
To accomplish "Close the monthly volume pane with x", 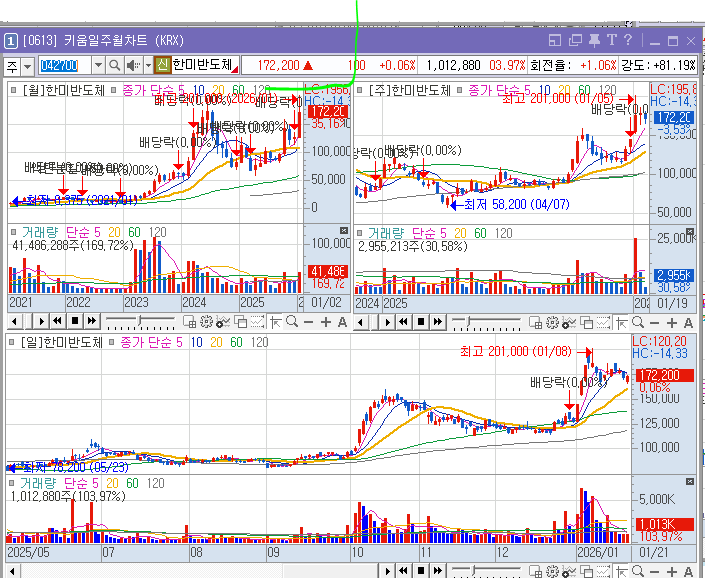I will [x=344, y=231].
